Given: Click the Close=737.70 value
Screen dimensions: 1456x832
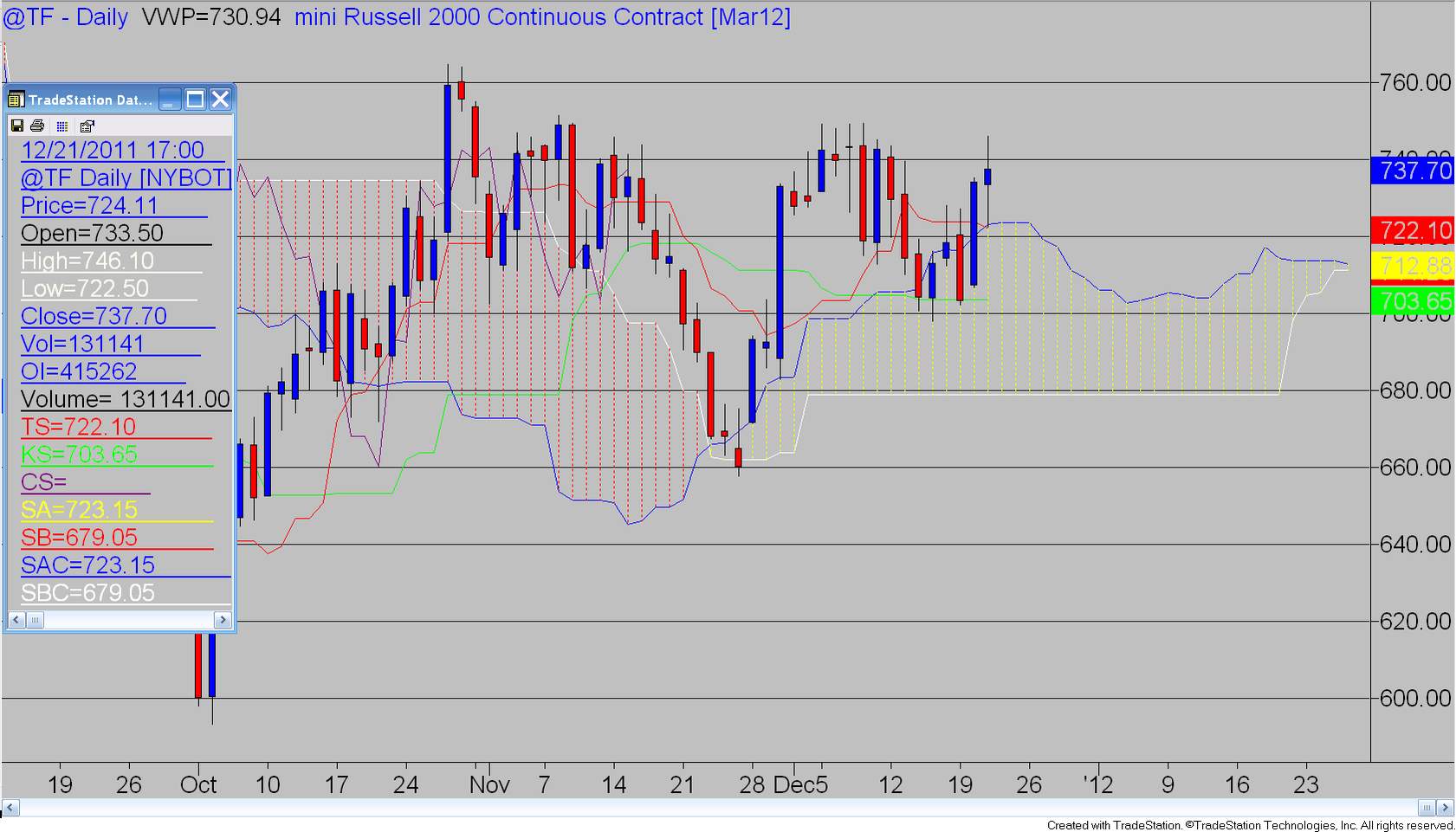Looking at the screenshot, I should (94, 316).
